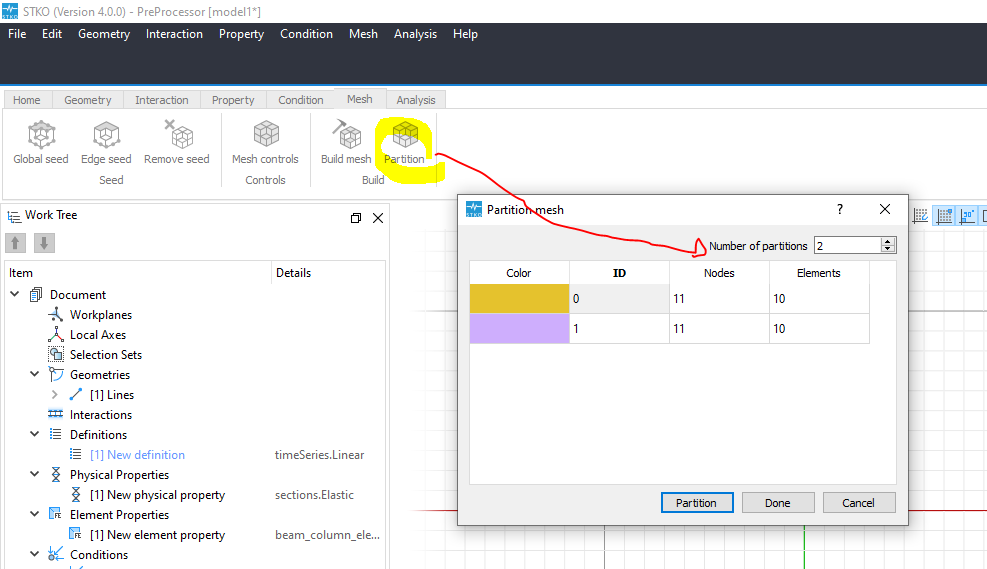Click the Definitions tree icon
Image resolution: width=987 pixels, height=569 pixels.
[x=56, y=434]
